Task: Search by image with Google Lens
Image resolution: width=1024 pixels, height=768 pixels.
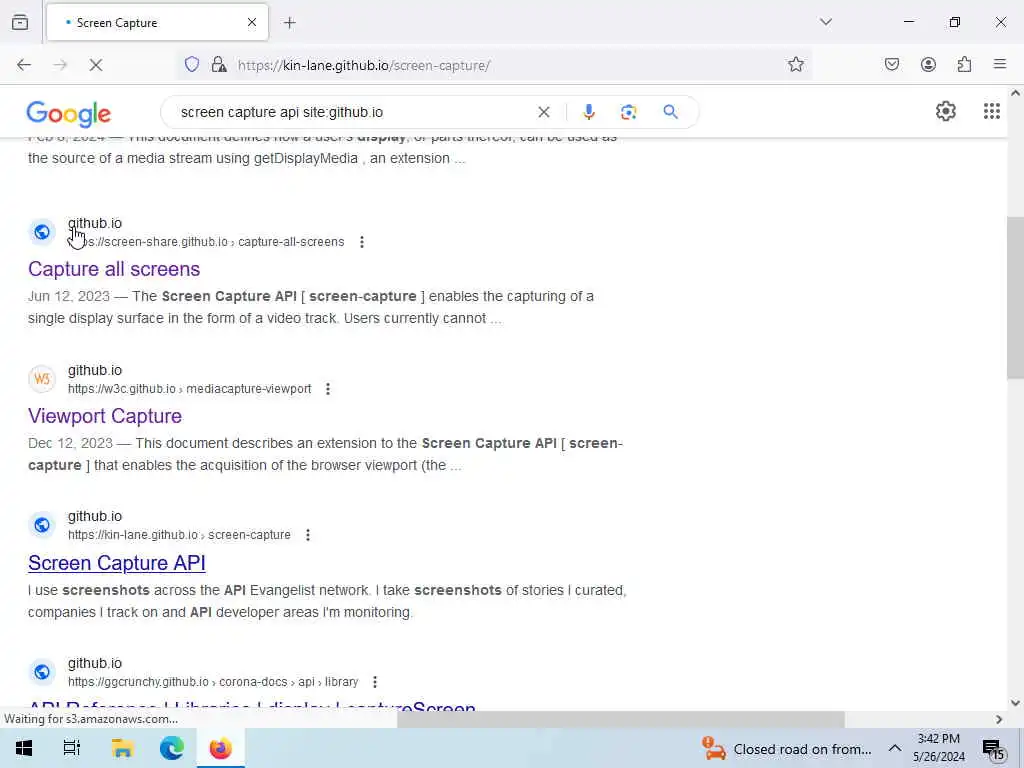Action: [628, 112]
